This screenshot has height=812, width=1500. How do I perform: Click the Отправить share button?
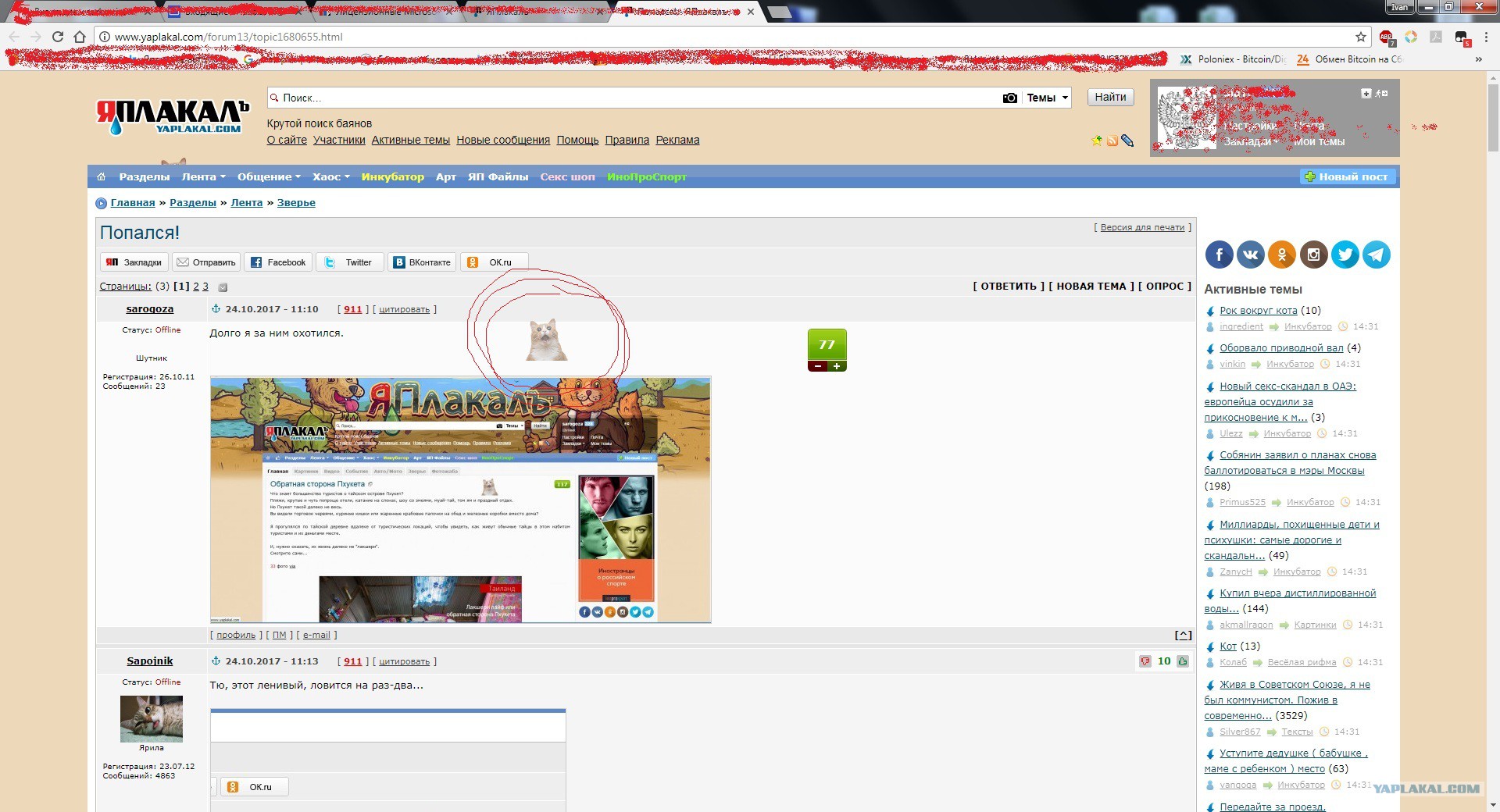pyautogui.click(x=206, y=262)
